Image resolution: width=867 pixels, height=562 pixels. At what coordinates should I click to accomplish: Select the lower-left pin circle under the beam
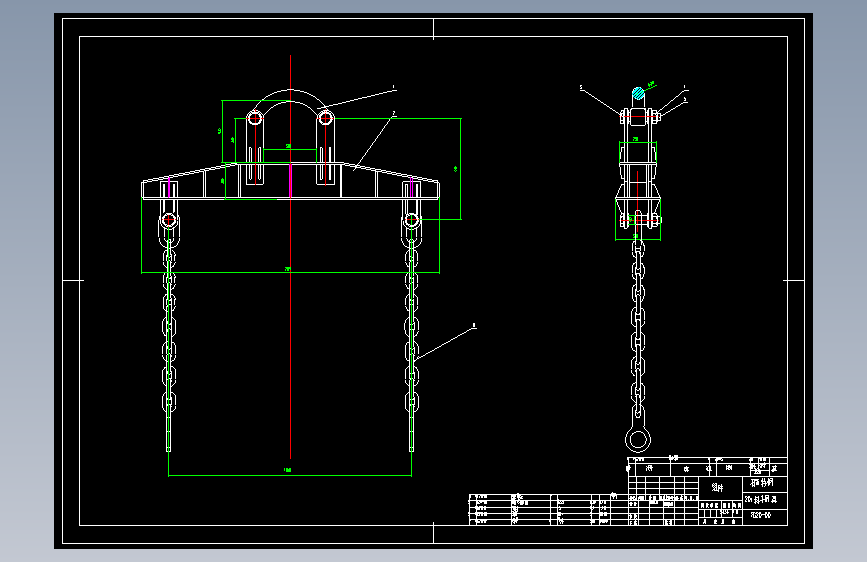(x=169, y=220)
